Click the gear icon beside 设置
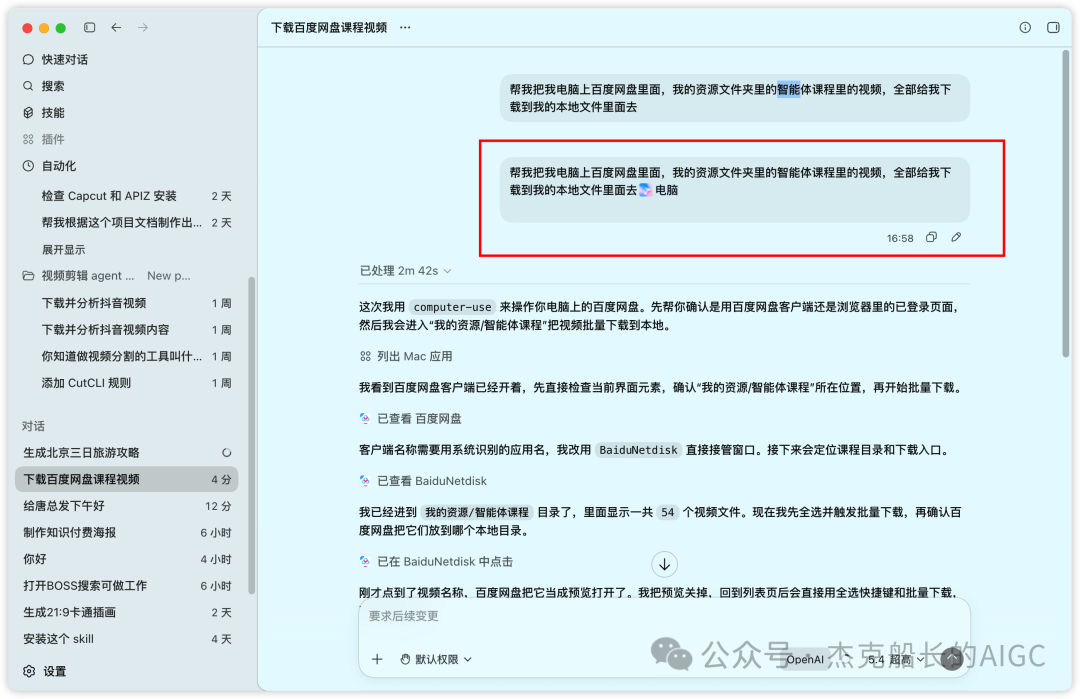 point(29,671)
